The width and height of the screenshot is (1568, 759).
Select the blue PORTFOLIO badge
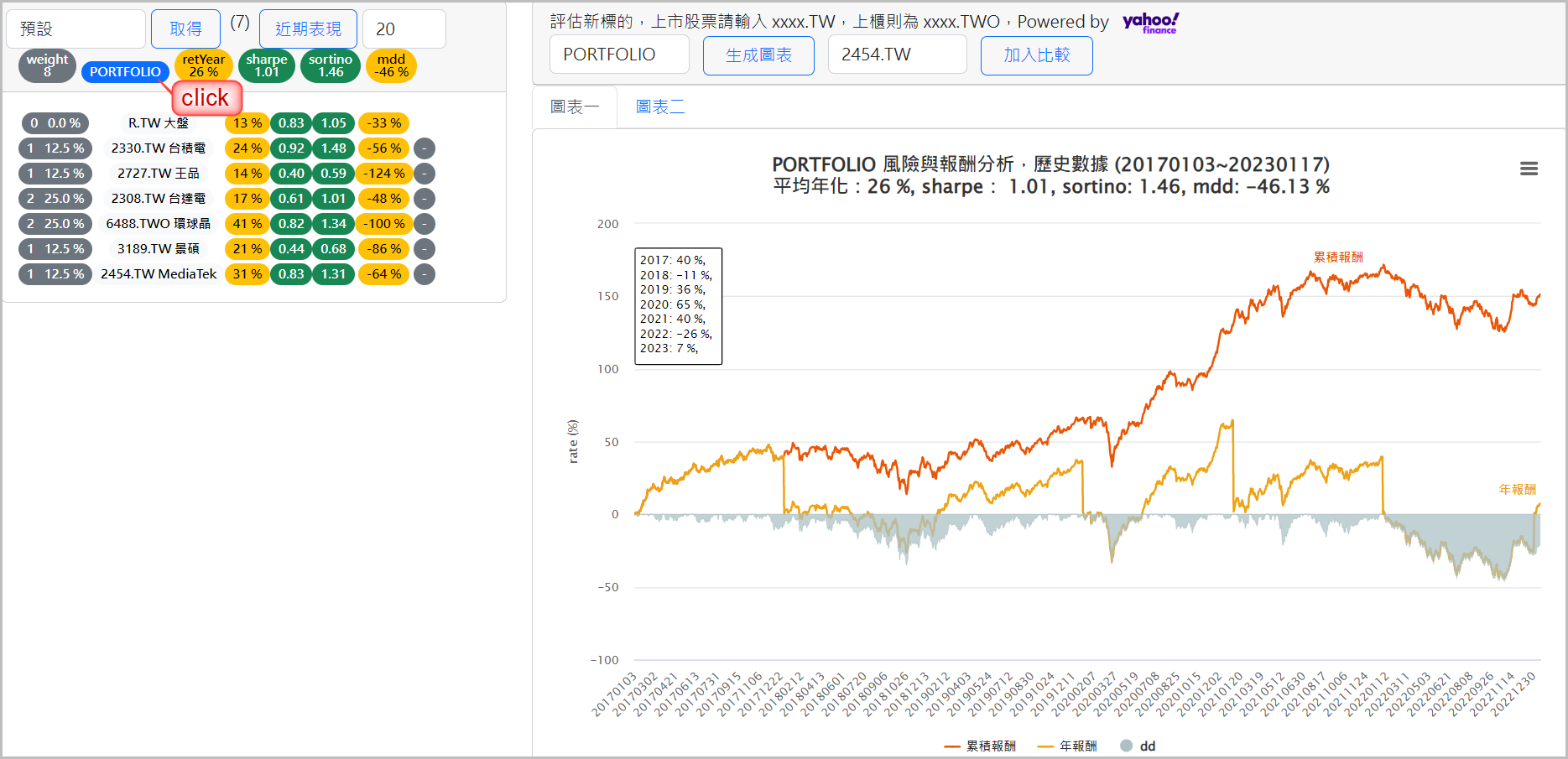pos(125,72)
